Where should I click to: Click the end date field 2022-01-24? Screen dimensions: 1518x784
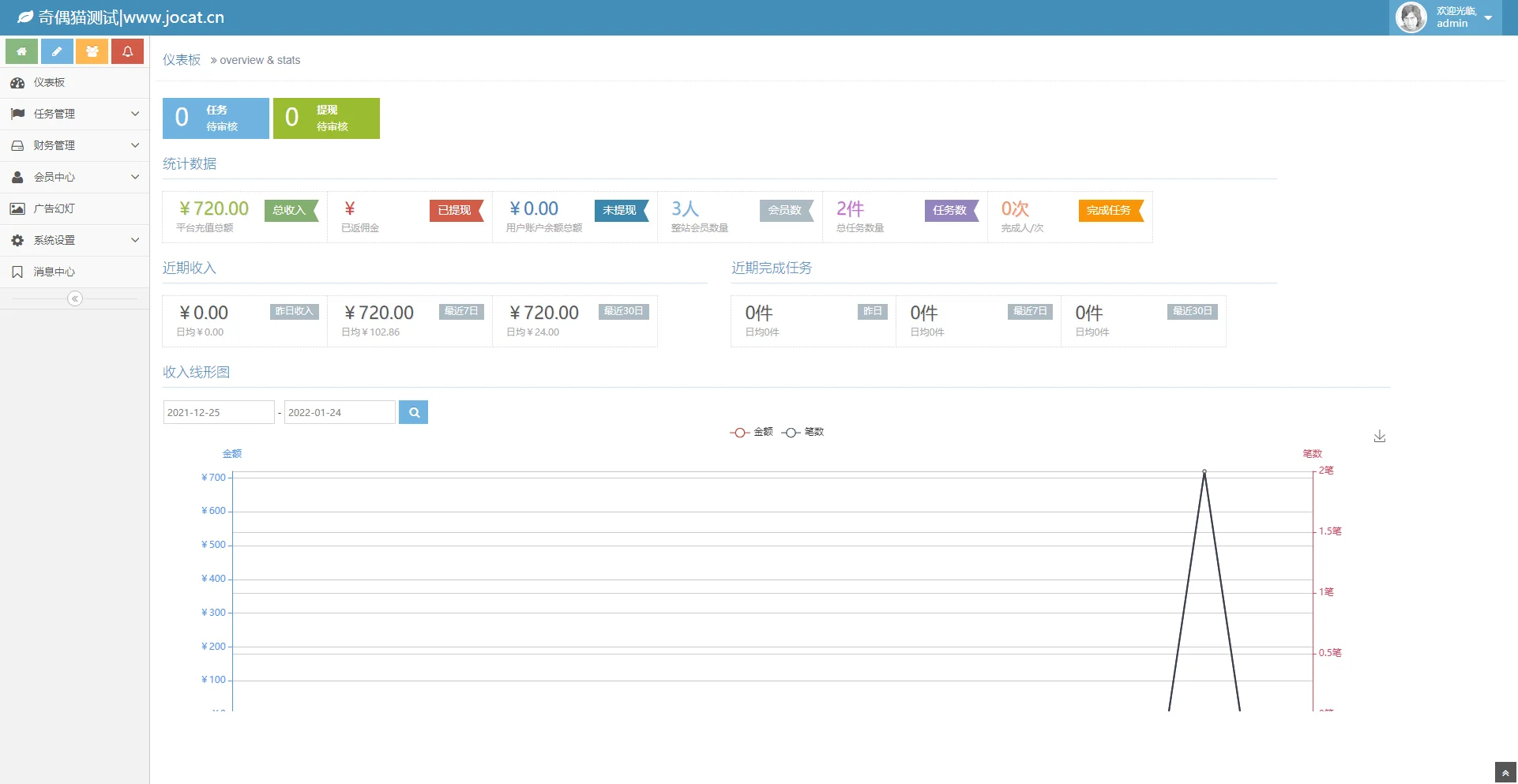340,412
